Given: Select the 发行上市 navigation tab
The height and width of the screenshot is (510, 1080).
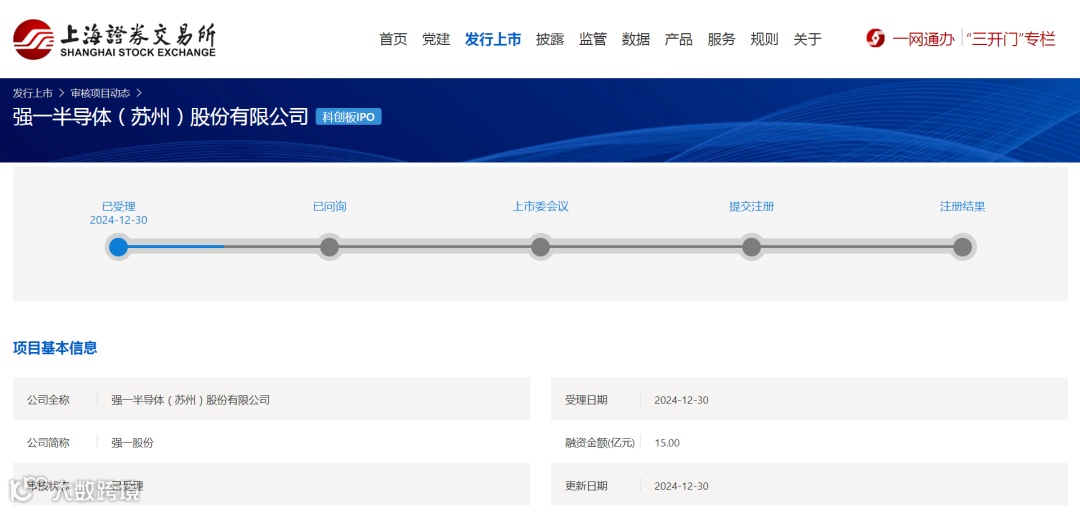Looking at the screenshot, I should (x=493, y=39).
